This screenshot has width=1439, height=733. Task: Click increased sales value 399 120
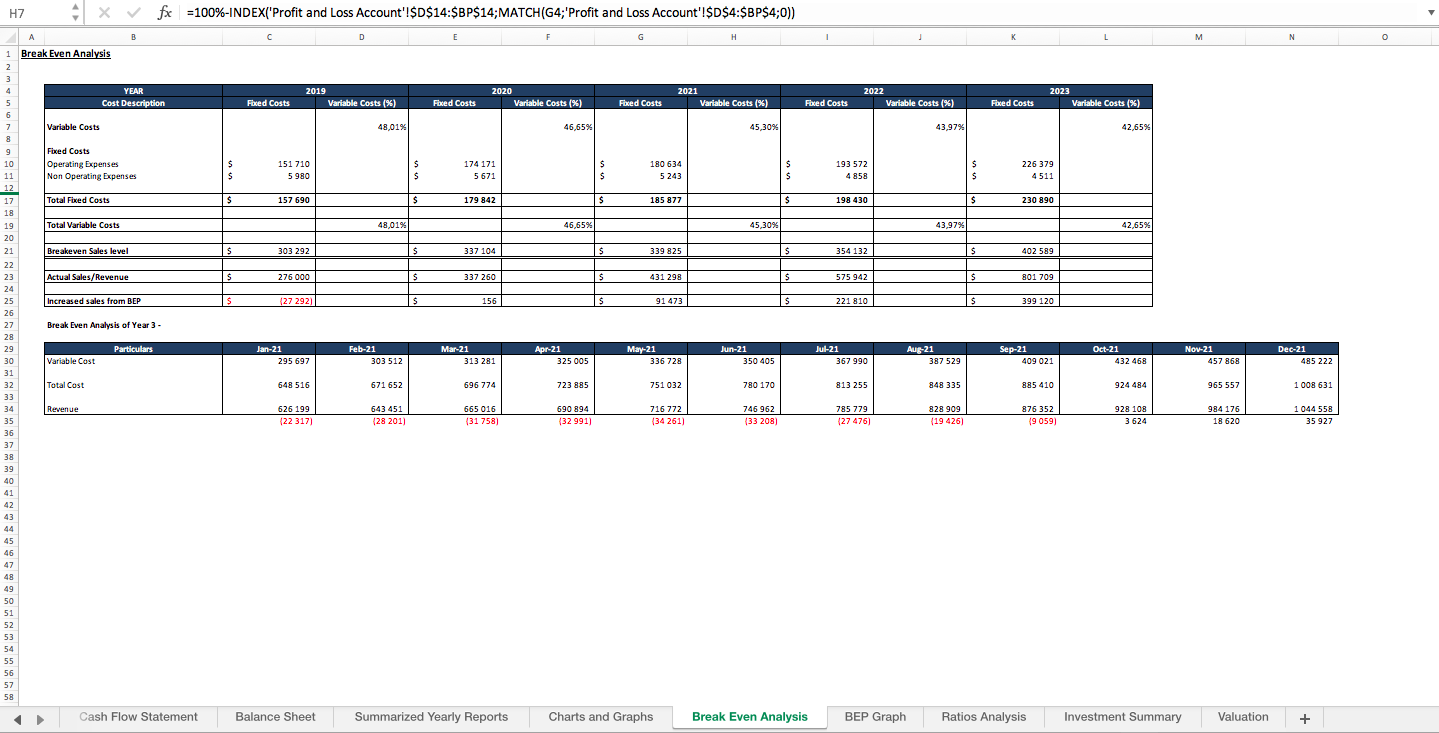[x=1012, y=301]
